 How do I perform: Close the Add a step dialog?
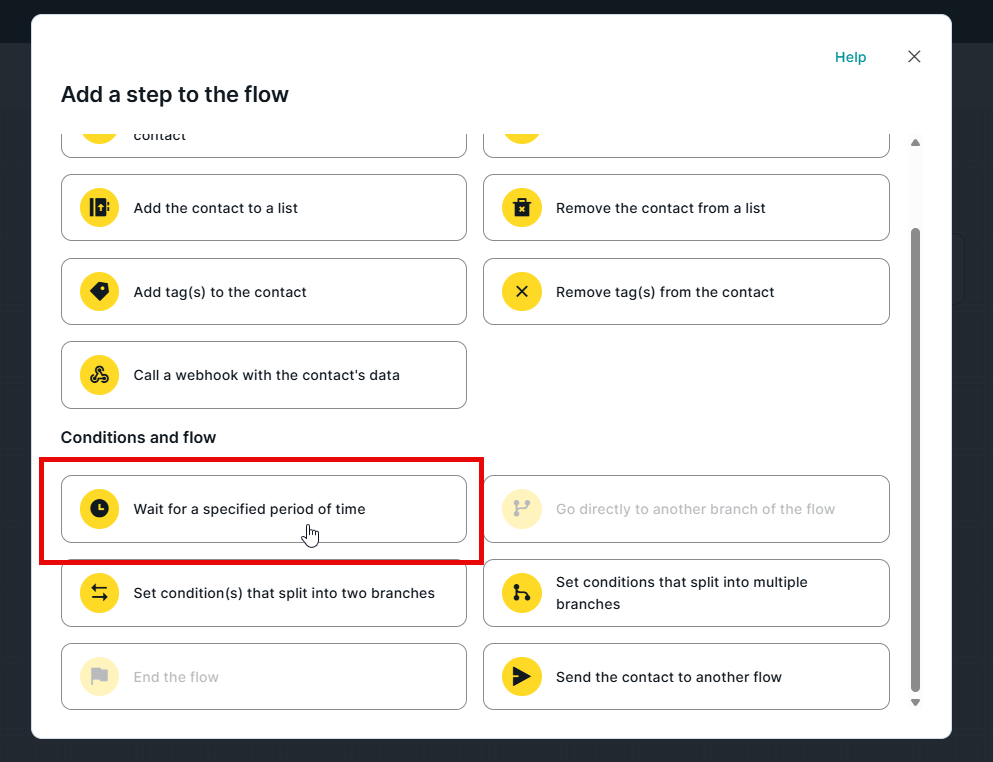(914, 57)
